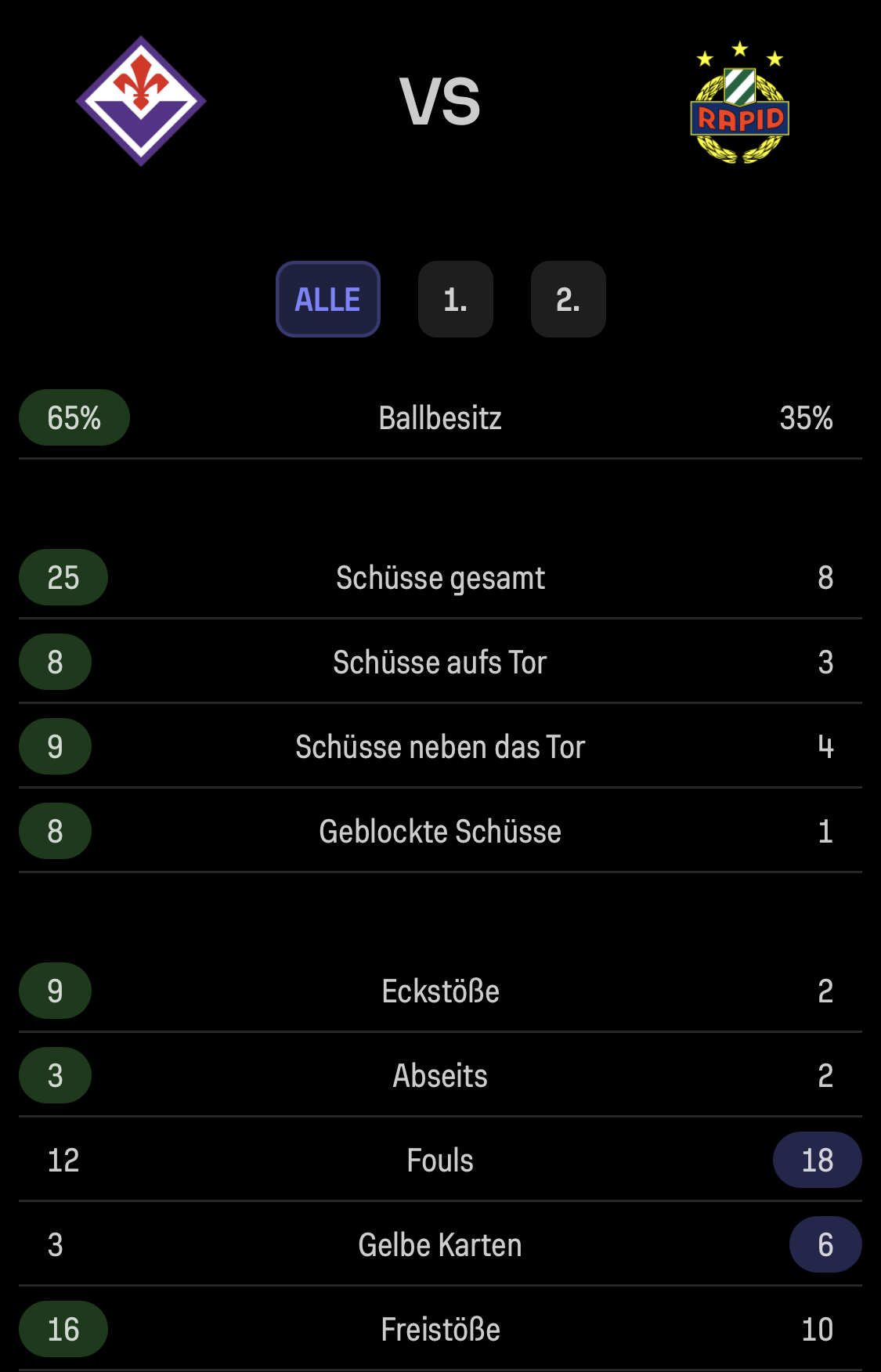
Task: Click the Eckstöße stat label
Action: tap(440, 991)
